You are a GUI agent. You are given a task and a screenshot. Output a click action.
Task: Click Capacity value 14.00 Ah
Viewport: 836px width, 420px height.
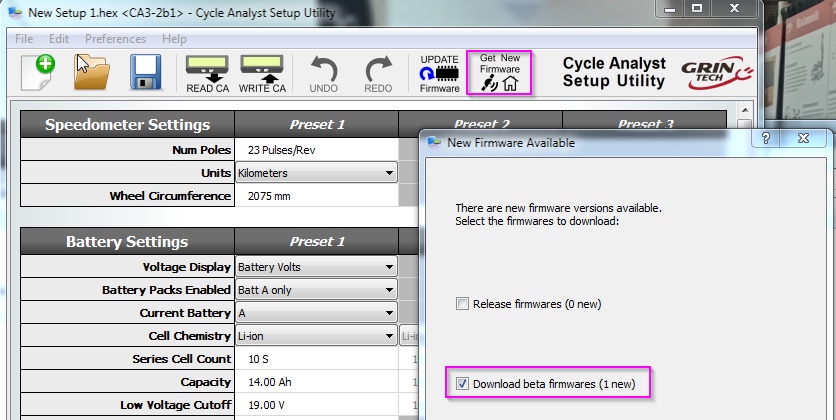point(317,382)
